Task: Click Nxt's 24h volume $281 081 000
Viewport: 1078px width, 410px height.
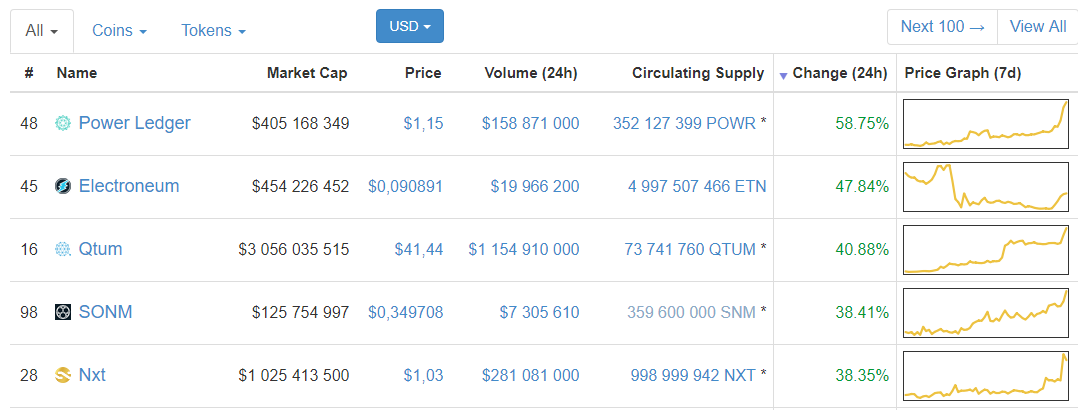Action: (x=530, y=375)
